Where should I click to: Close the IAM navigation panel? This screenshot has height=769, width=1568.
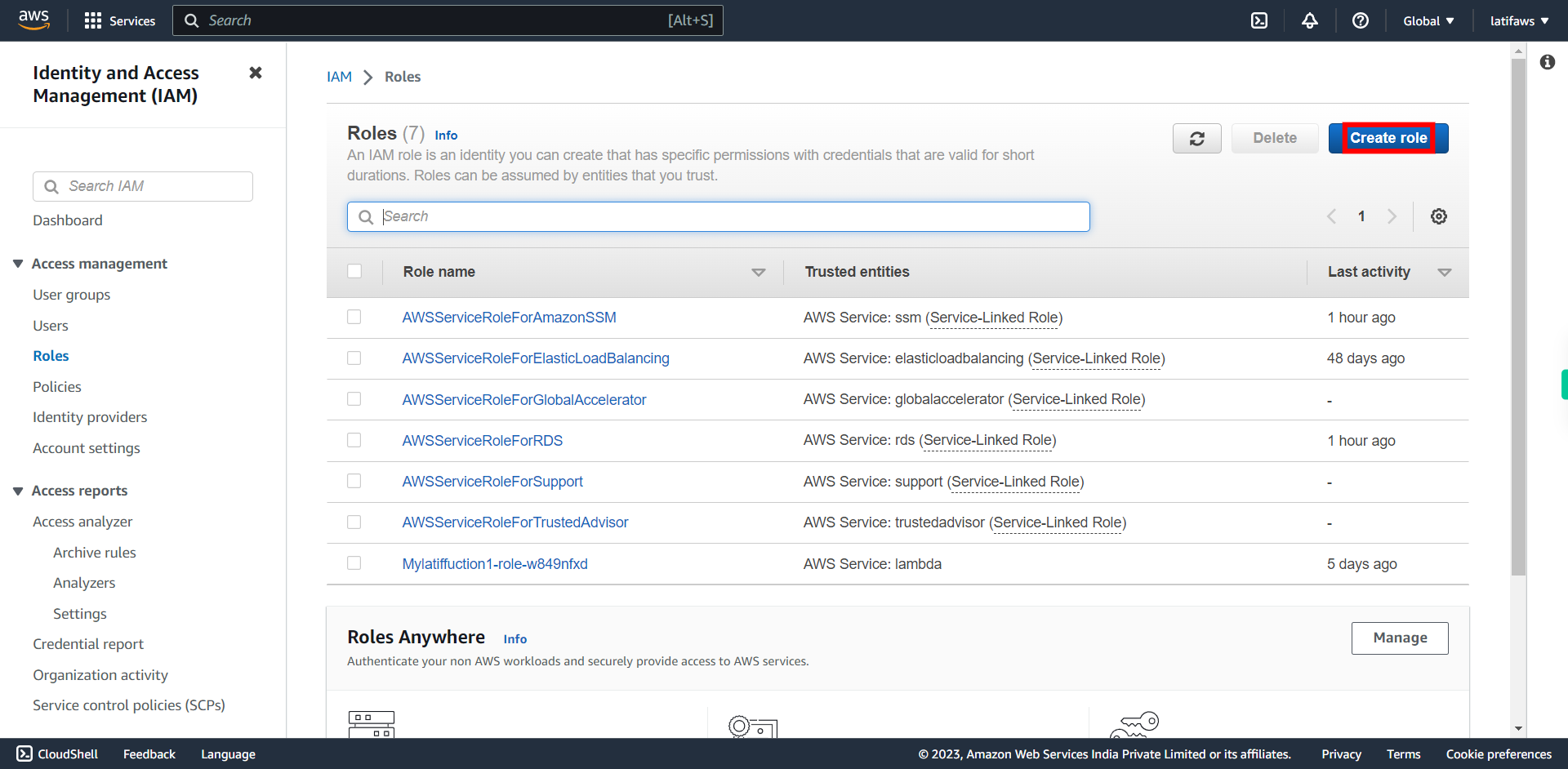click(x=256, y=73)
